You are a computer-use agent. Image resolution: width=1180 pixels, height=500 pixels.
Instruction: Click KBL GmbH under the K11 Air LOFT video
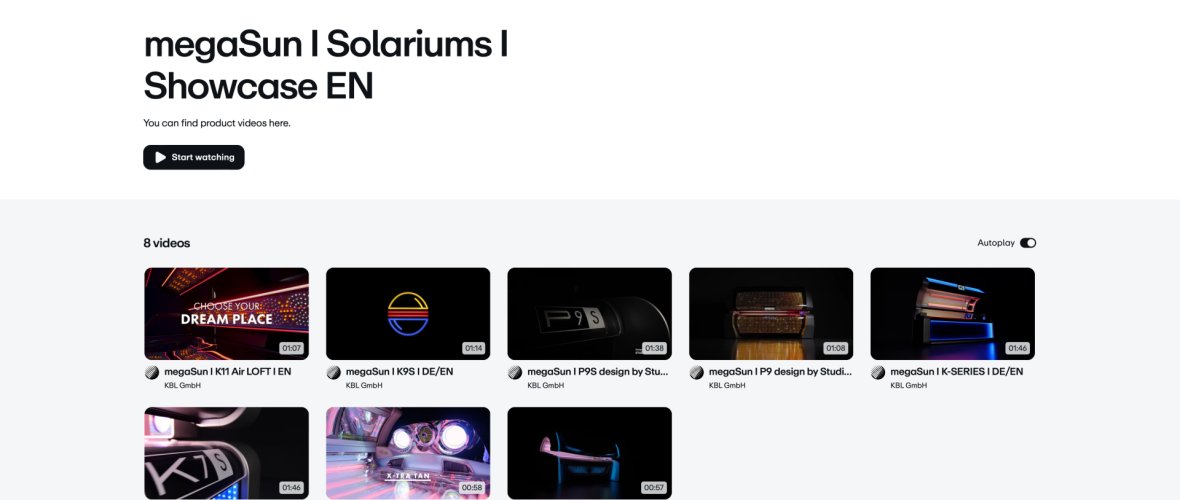(x=182, y=386)
